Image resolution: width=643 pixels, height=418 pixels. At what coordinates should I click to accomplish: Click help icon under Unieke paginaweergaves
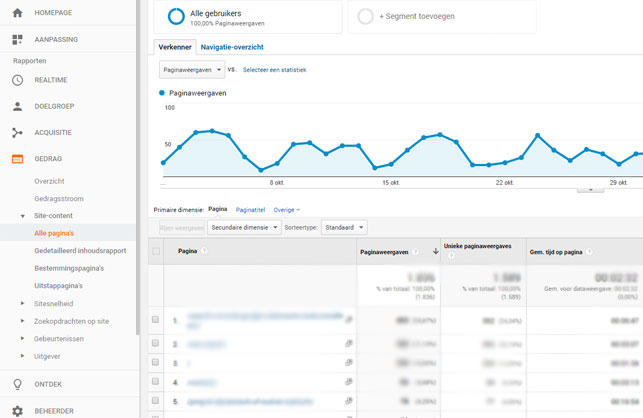tap(451, 256)
